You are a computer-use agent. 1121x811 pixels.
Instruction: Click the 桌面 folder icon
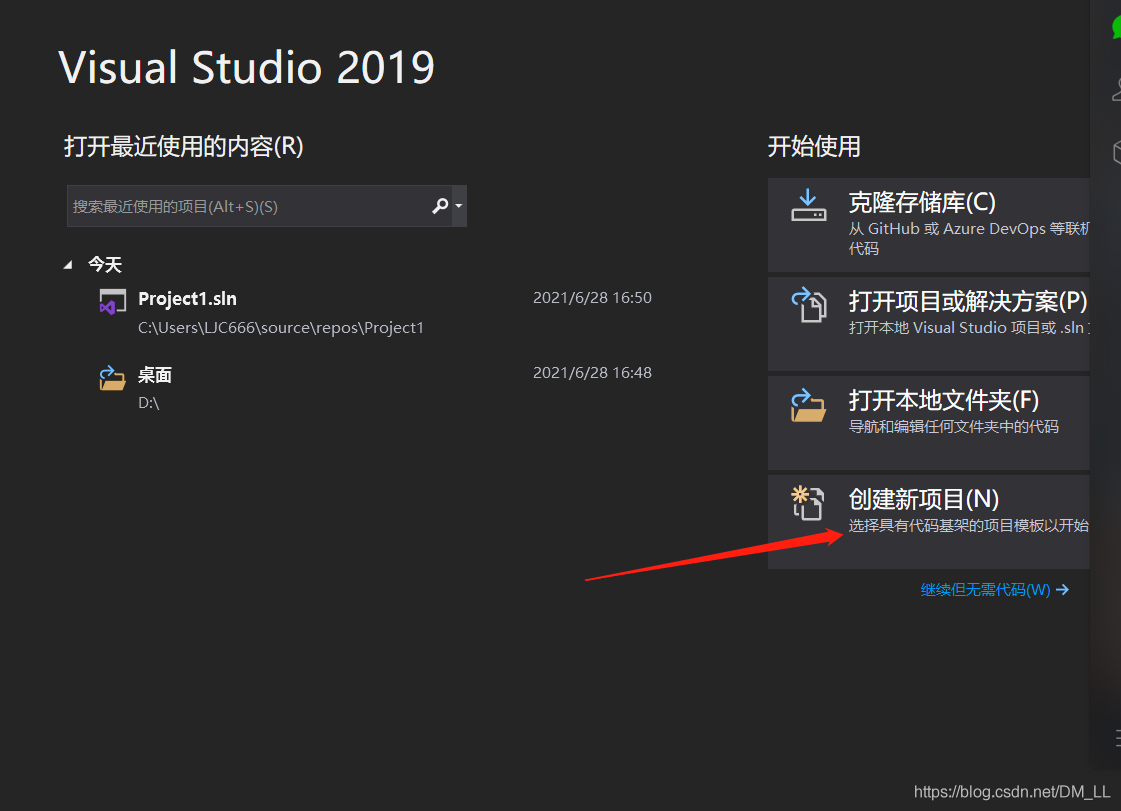(x=112, y=378)
